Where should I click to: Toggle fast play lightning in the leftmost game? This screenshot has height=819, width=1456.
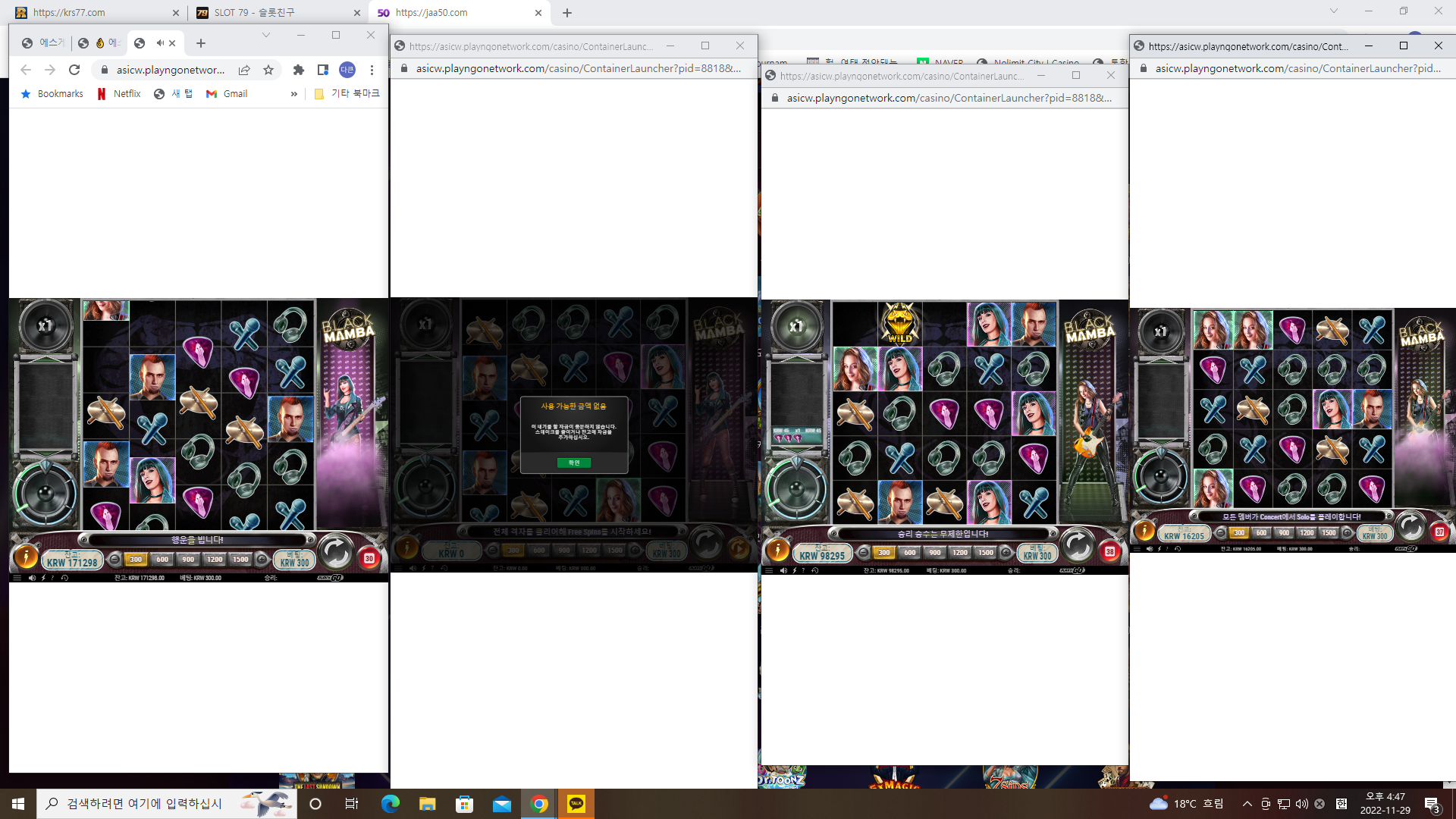point(43,578)
